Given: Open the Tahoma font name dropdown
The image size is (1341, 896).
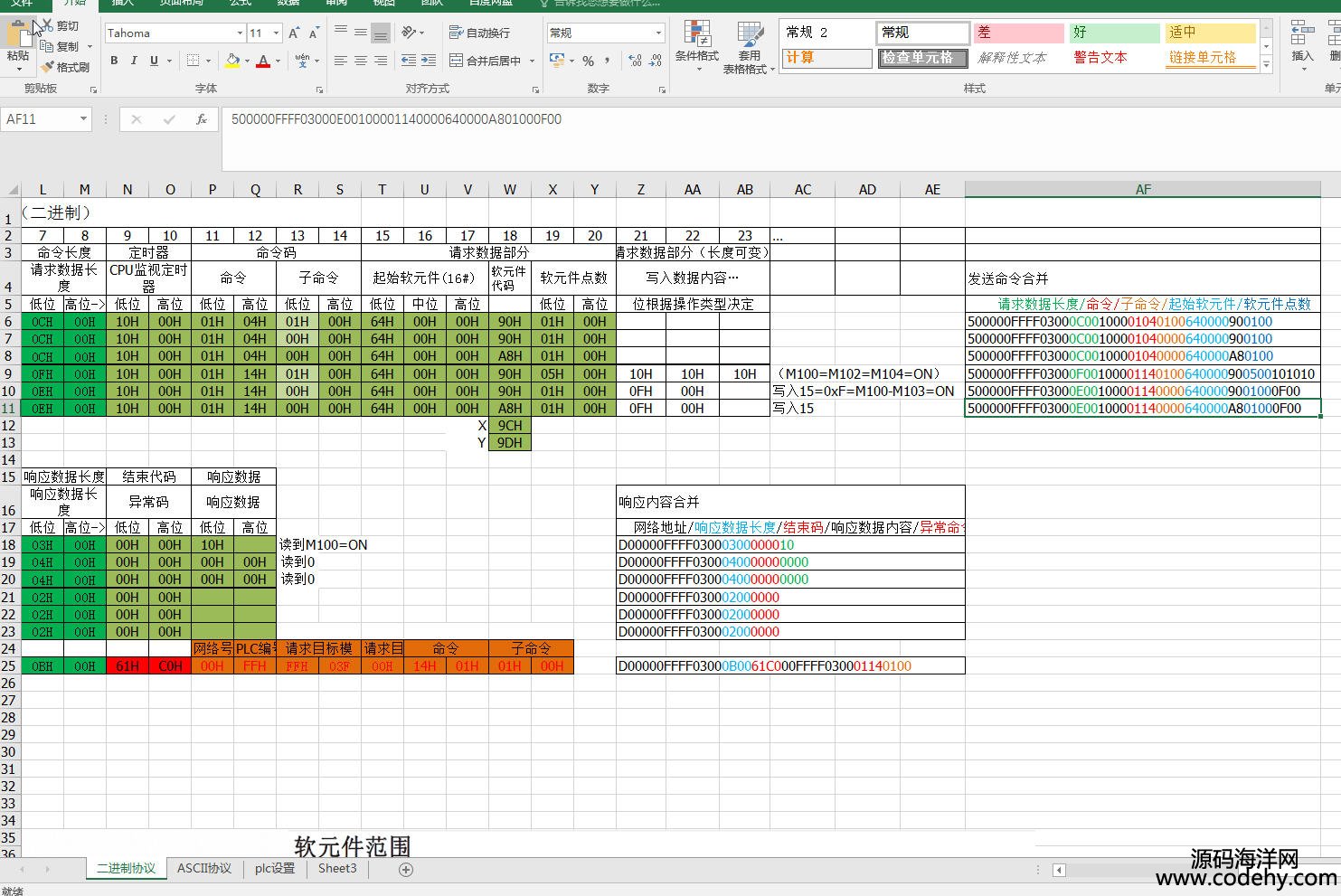Looking at the screenshot, I should coord(240,33).
